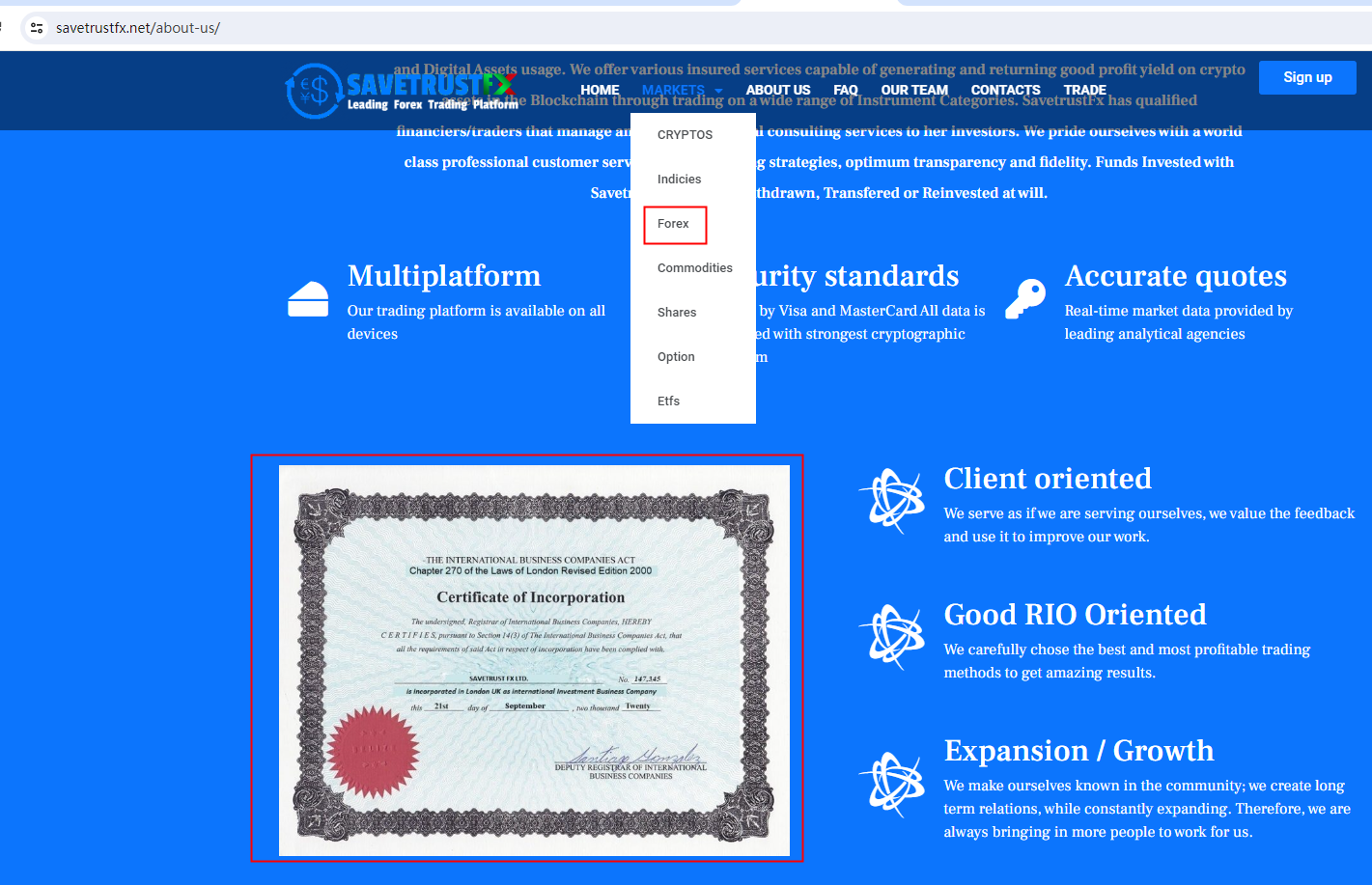Viewport: 1372px width, 885px height.
Task: Click text "Our trading platform is available on all devices"
Action: 477,322
